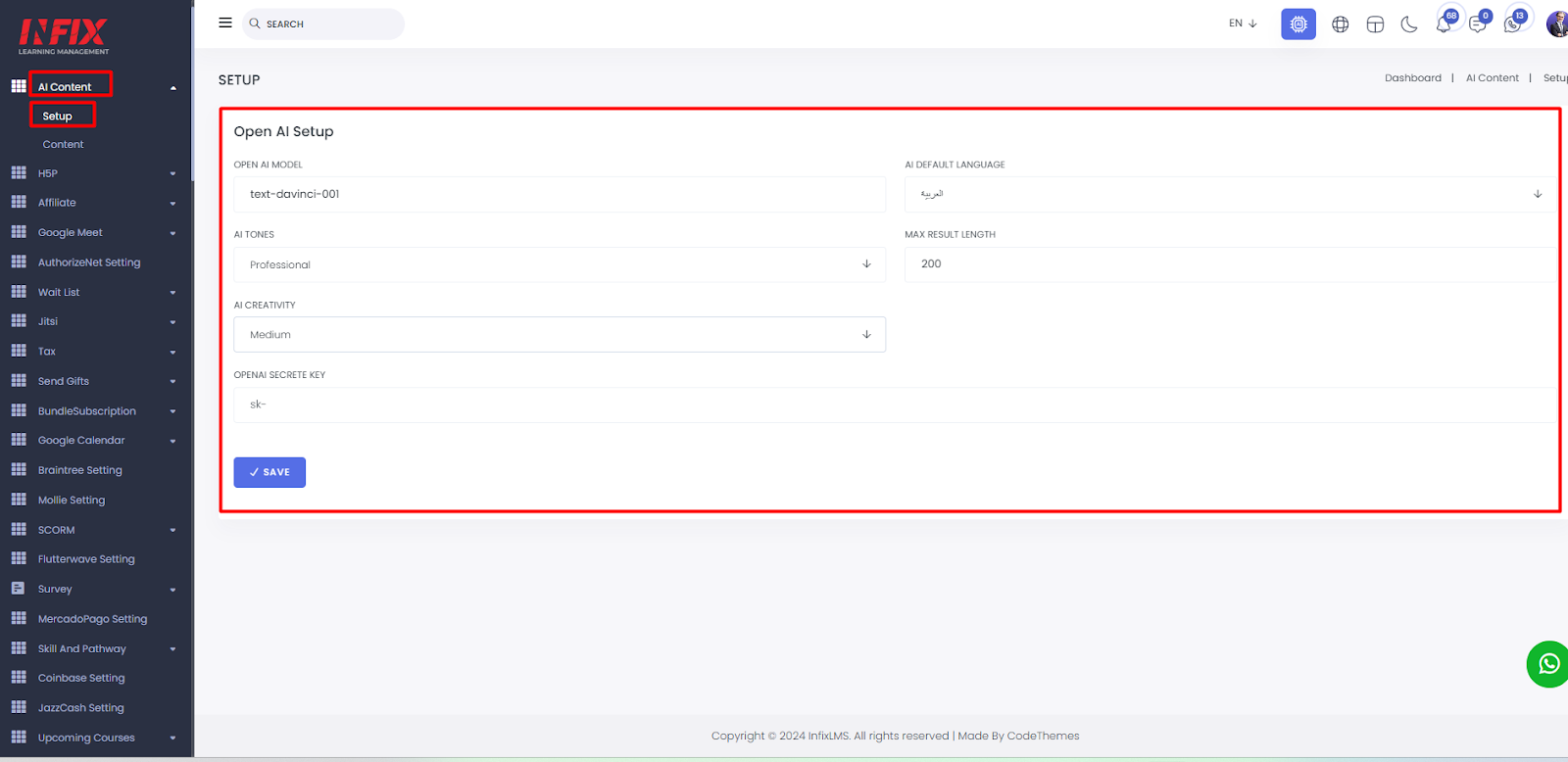Open the AI Default Language dropdown
The width and height of the screenshot is (1568, 762).
[x=1230, y=194]
